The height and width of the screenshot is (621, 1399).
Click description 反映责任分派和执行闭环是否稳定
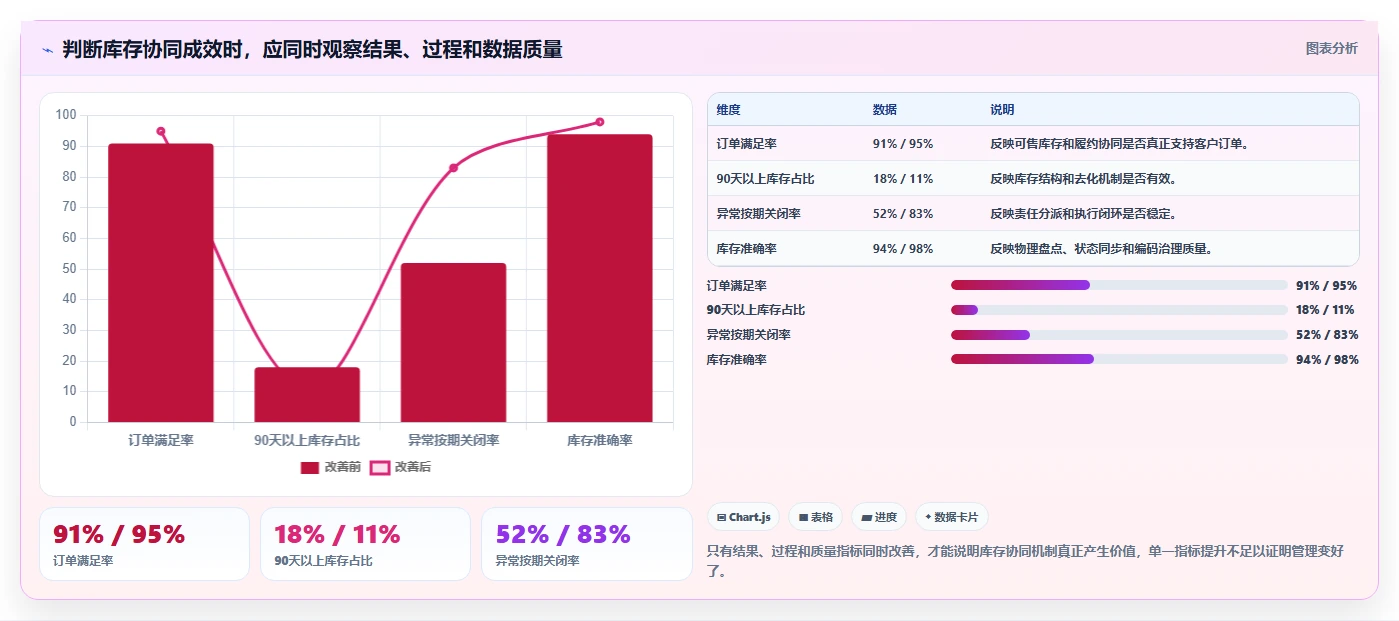coord(1083,214)
